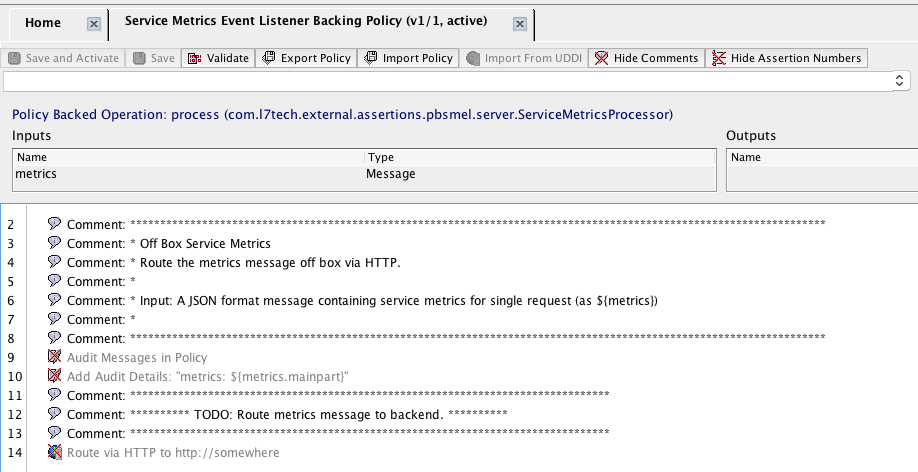The height and width of the screenshot is (472, 918).
Task: Switch to the Home tab
Action: click(43, 22)
